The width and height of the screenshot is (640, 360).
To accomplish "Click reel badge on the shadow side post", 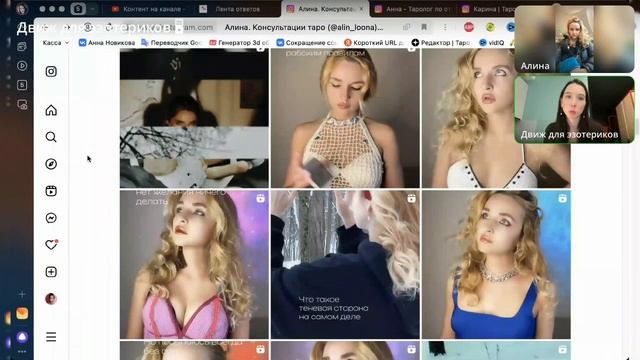I will click(411, 198).
